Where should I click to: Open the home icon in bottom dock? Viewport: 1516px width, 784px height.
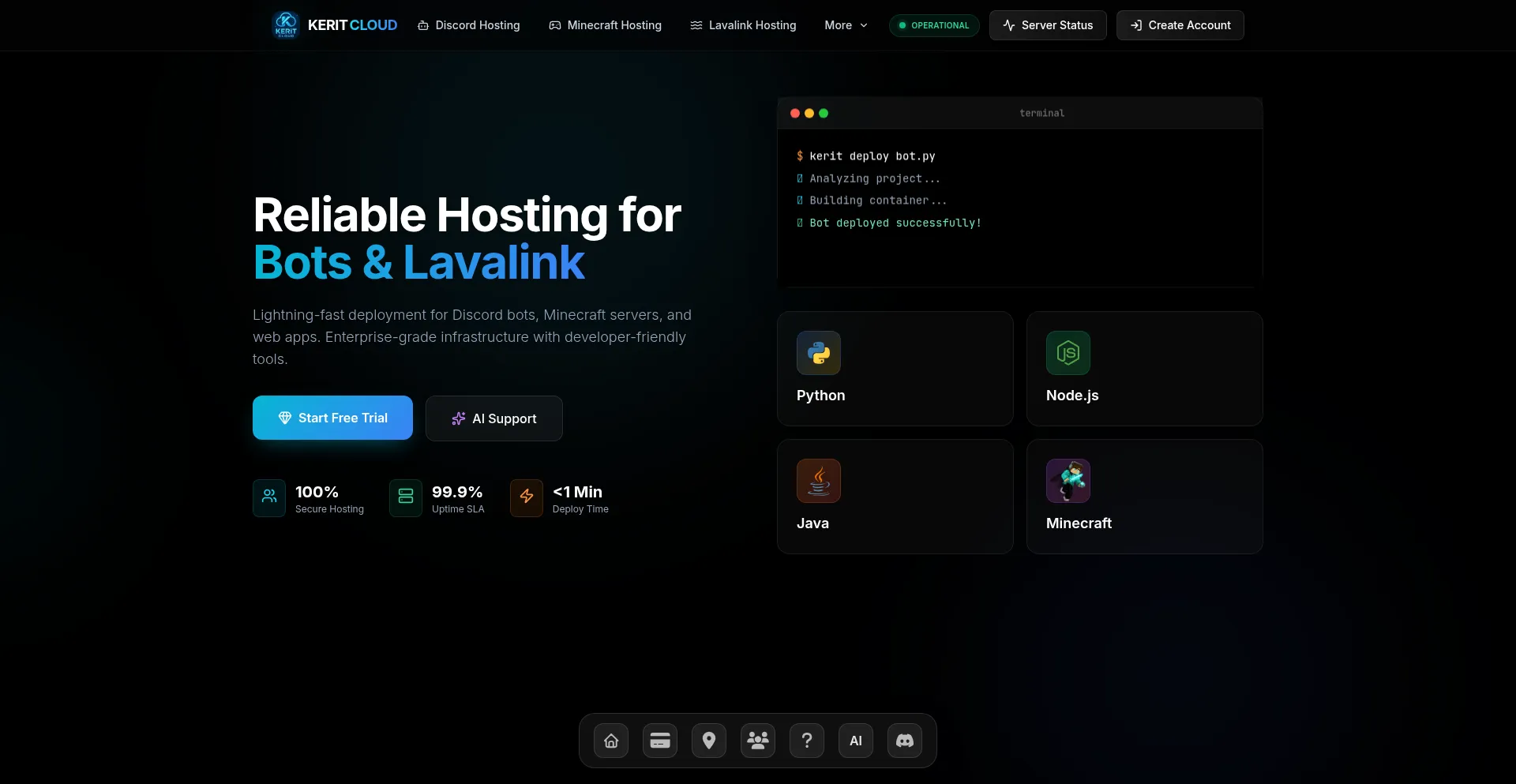(611, 741)
